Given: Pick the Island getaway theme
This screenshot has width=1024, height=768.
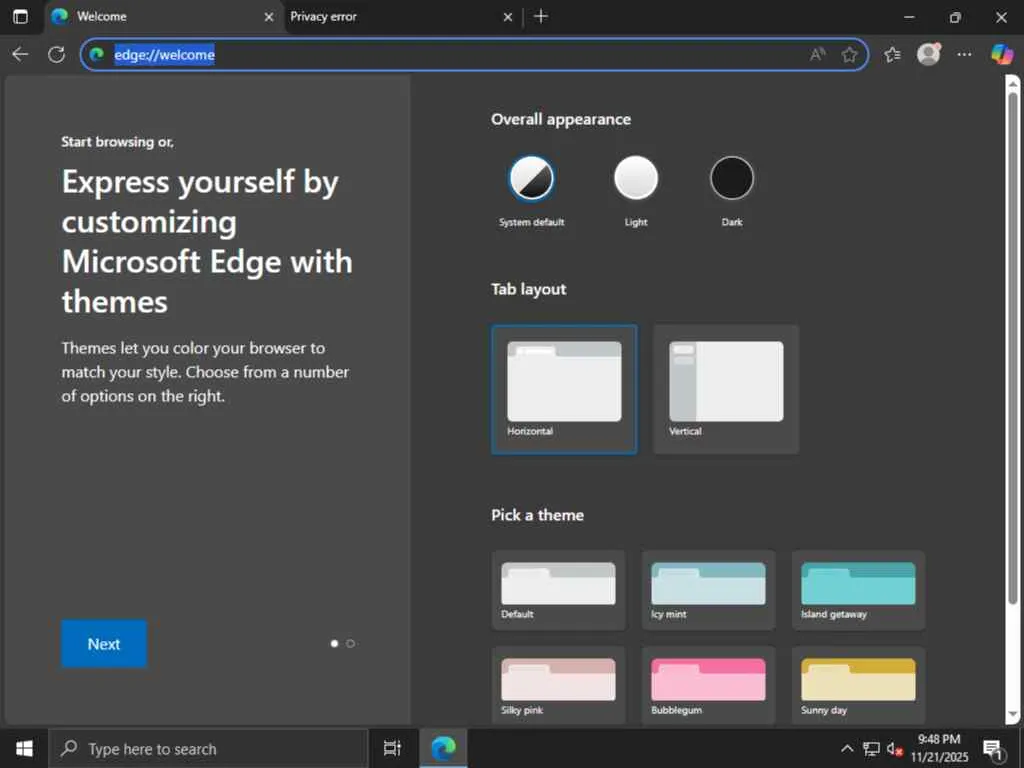Looking at the screenshot, I should coord(858,590).
